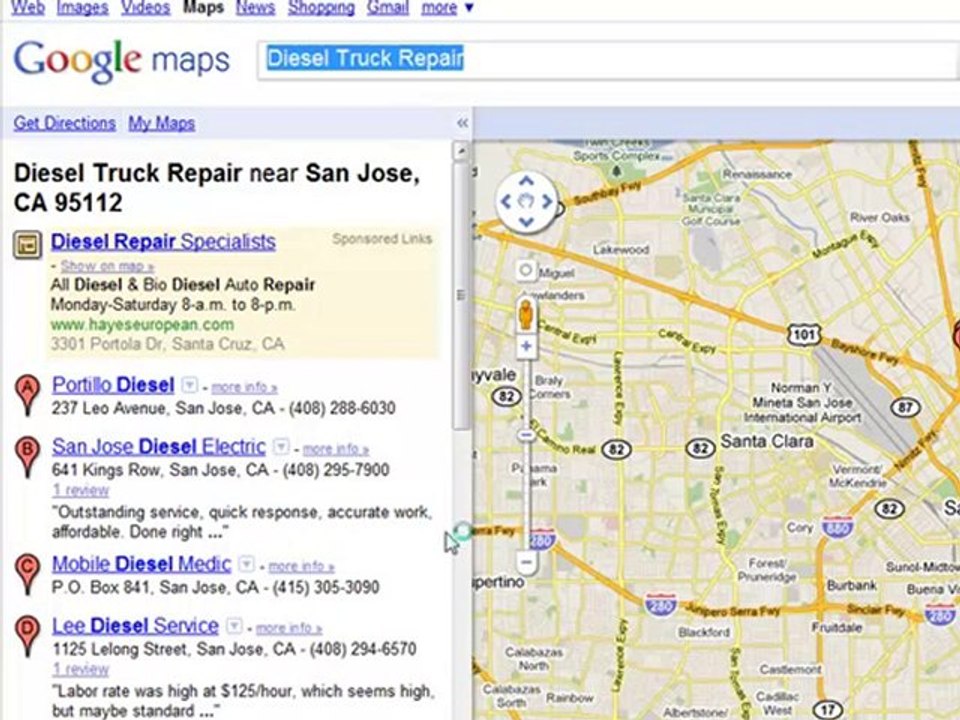
Task: Click the results panel scrollbar thumb
Action: [x=462, y=295]
